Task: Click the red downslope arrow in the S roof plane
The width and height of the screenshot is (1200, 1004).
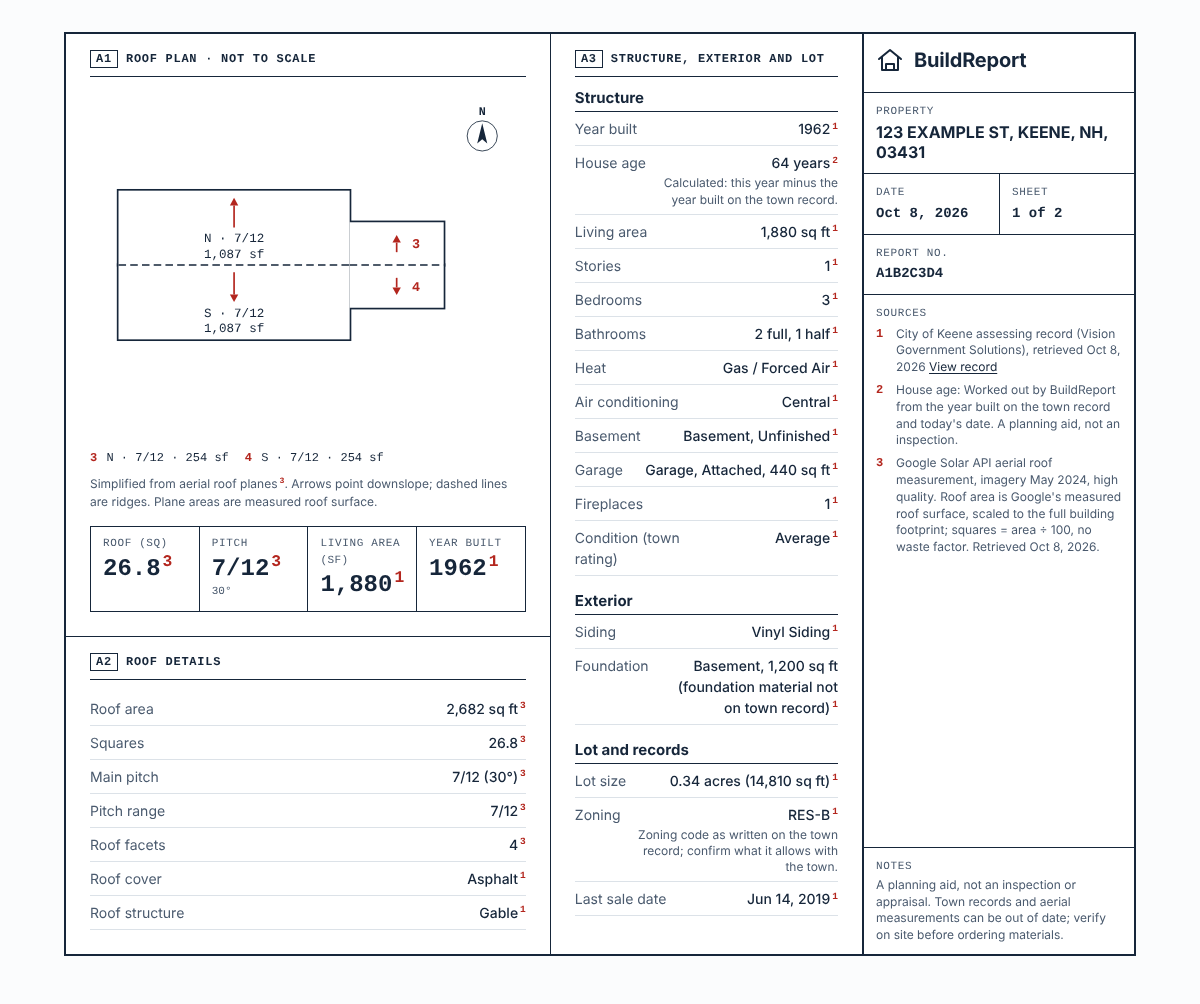Action: [x=234, y=287]
